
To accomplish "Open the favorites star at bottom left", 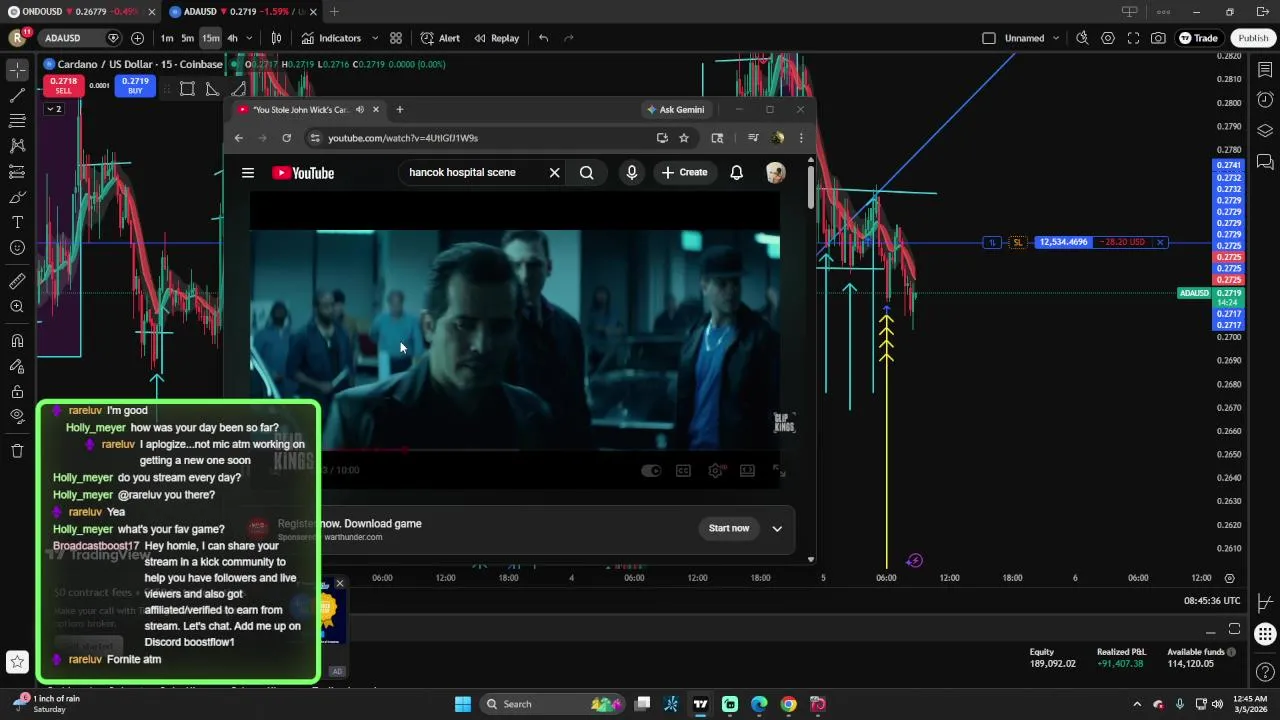I will (x=17, y=661).
